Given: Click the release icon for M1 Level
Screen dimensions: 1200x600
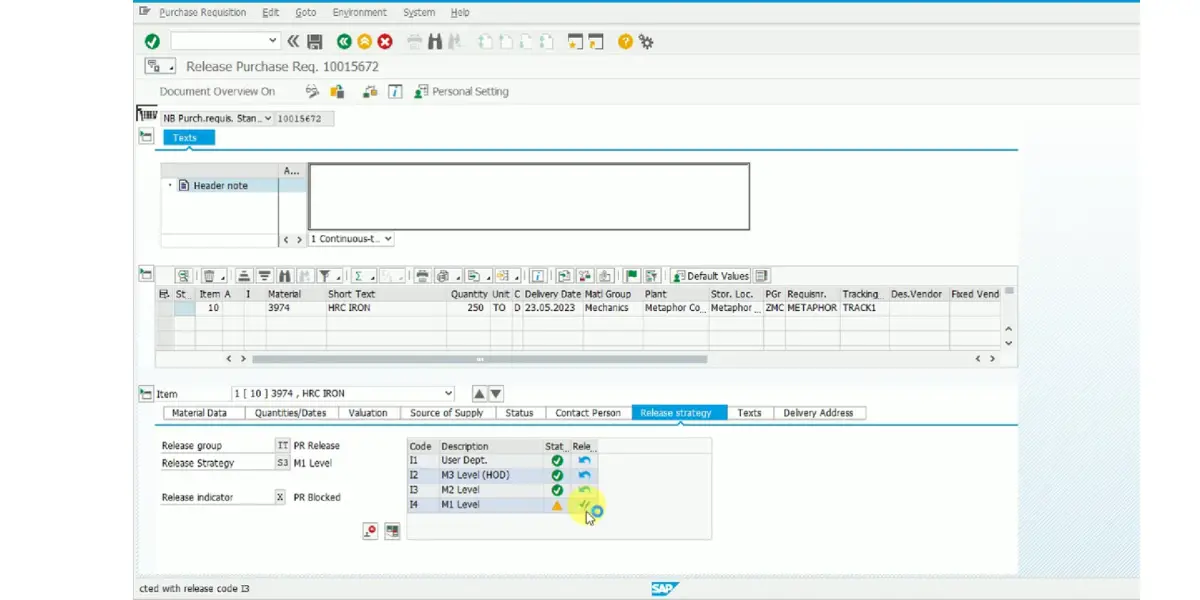Looking at the screenshot, I should [584, 505].
